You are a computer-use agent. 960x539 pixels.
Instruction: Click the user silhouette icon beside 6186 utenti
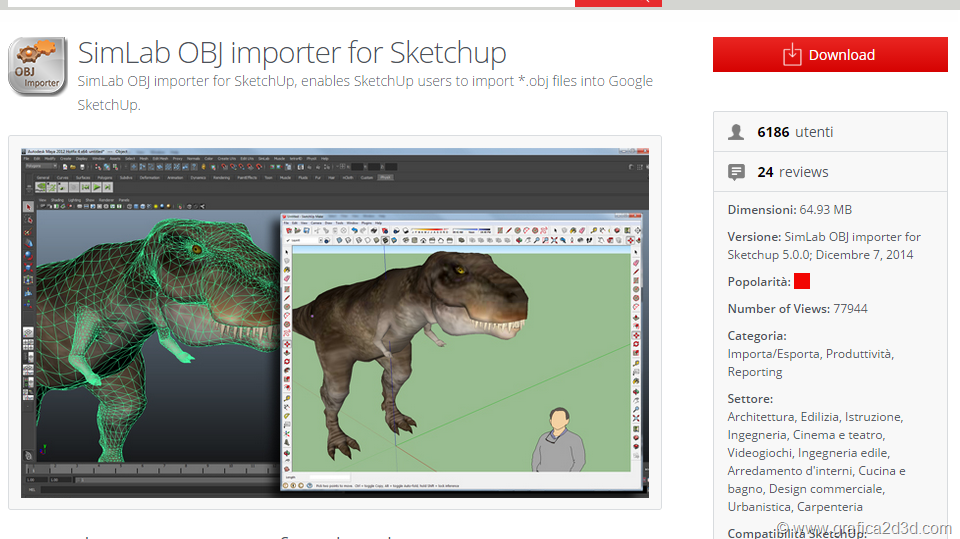coord(737,132)
